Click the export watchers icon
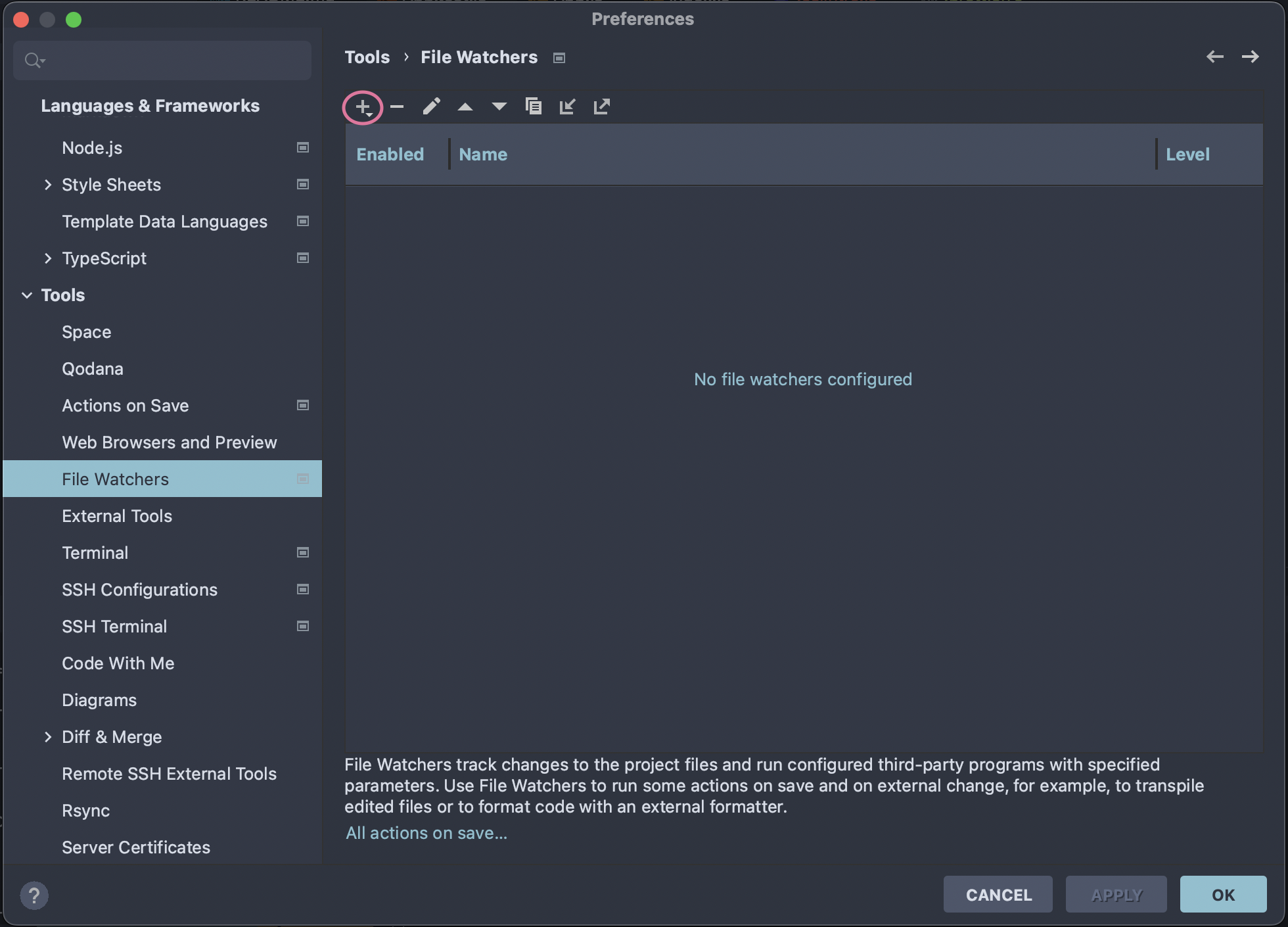Screen dimensions: 1288x927 click(602, 107)
